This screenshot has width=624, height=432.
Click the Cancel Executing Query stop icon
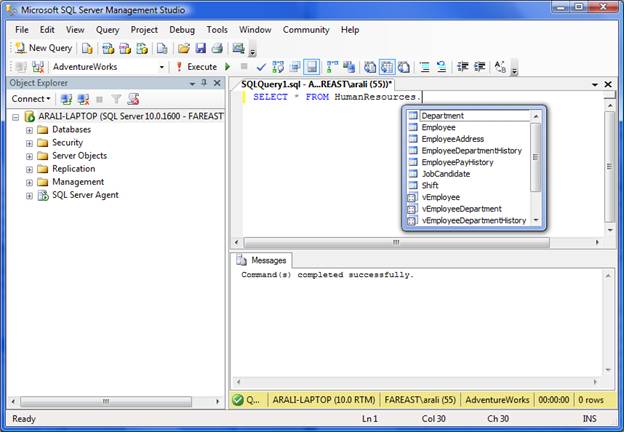[244, 67]
